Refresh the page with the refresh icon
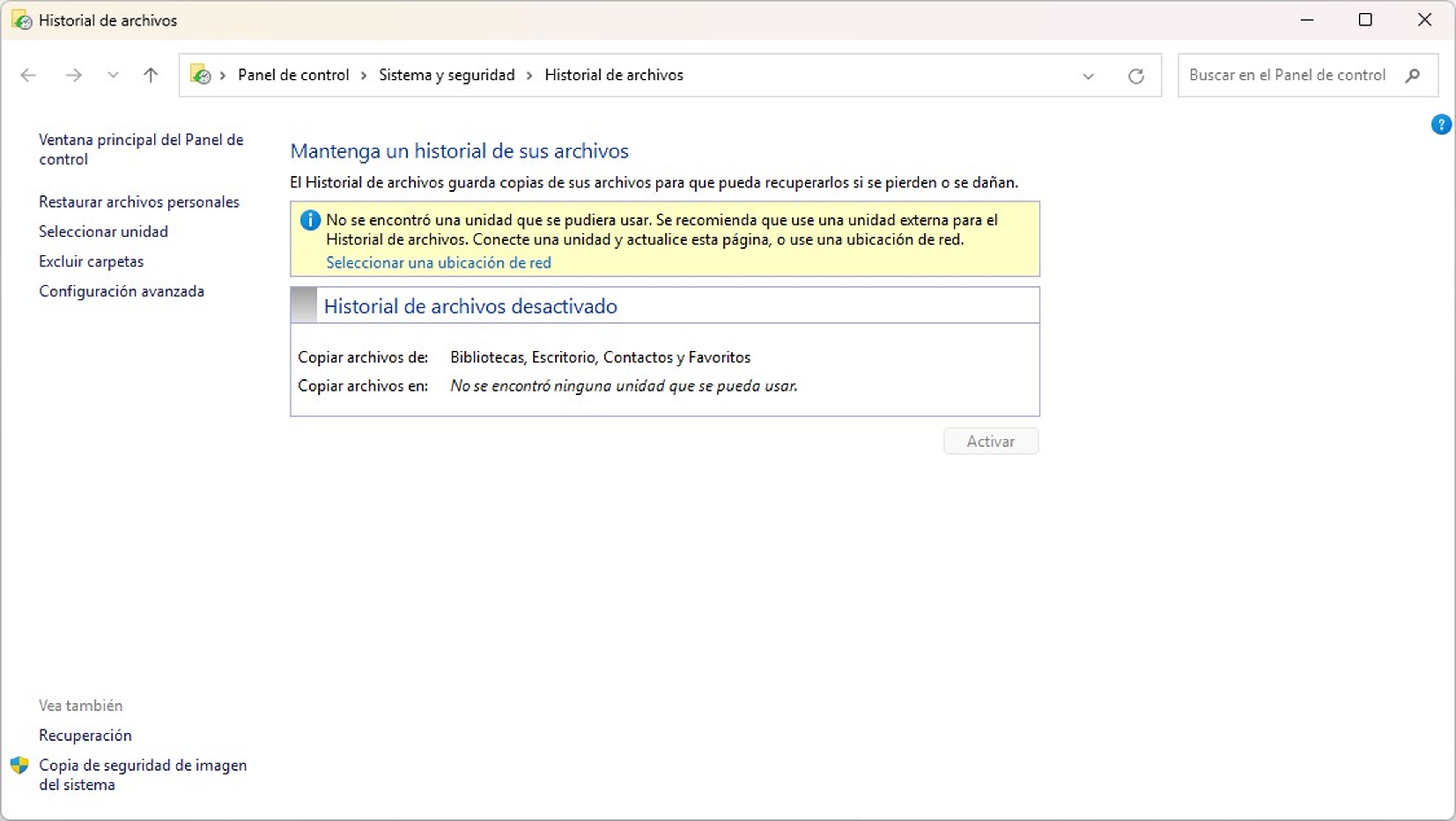The height and width of the screenshot is (821, 1456). point(1136,76)
